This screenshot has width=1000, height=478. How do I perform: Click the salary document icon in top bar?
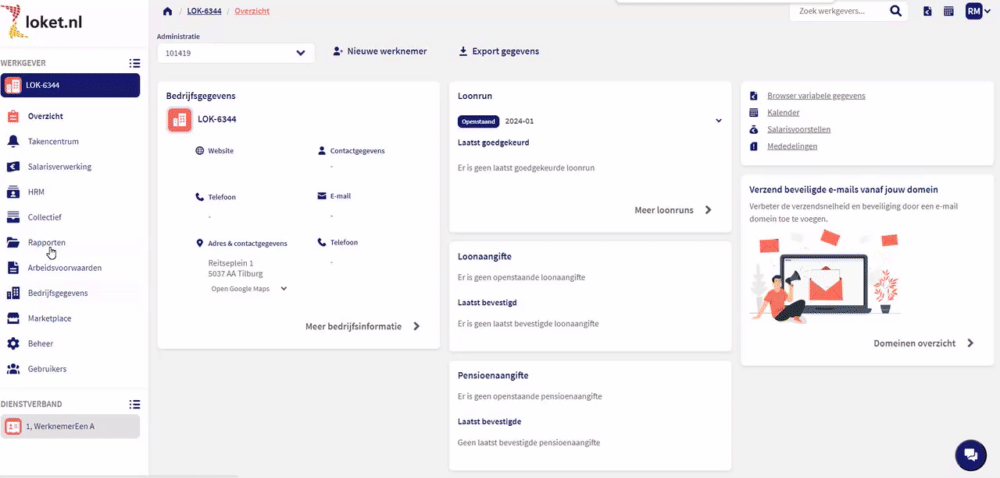point(927,11)
